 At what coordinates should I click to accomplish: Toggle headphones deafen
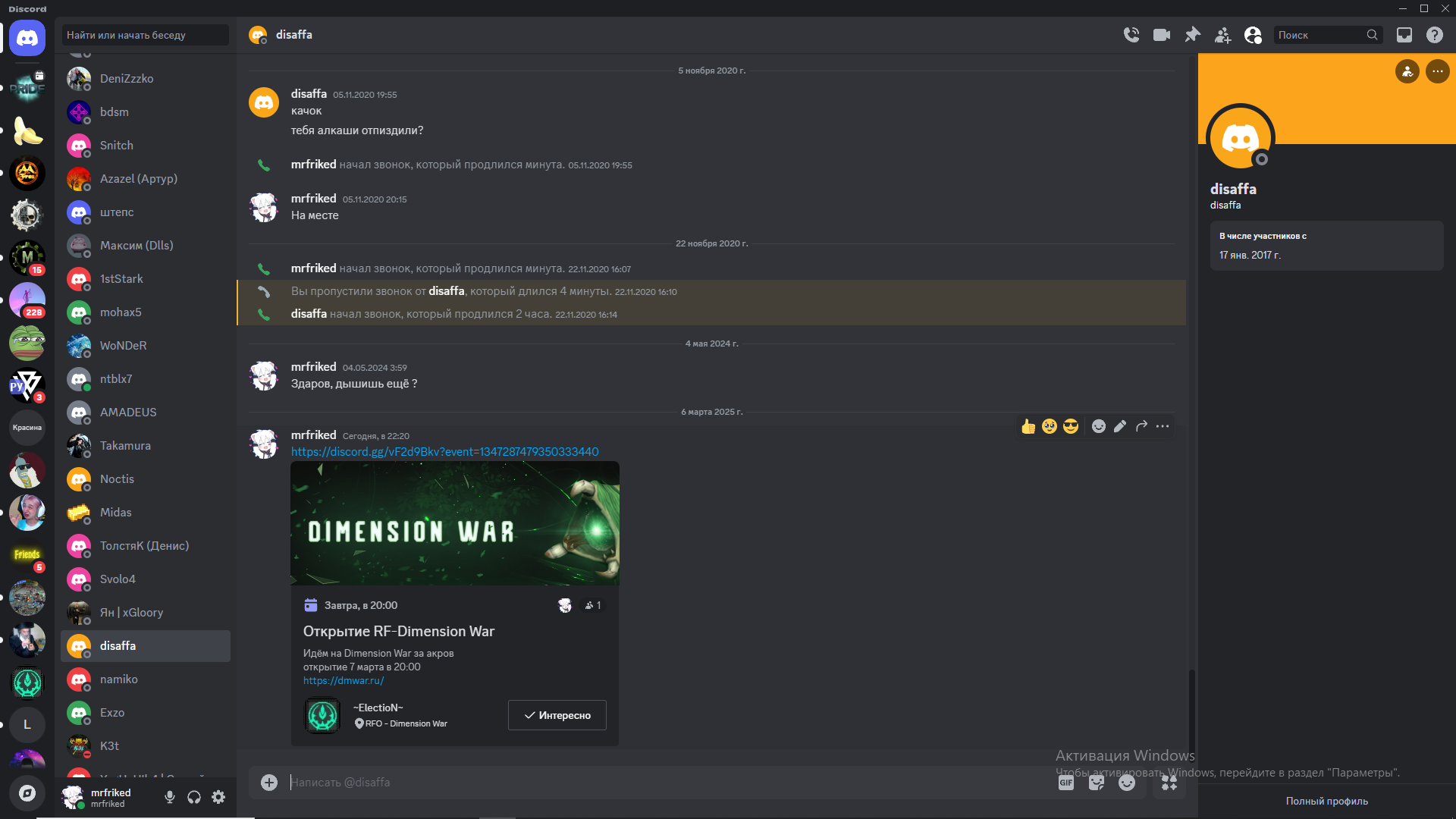[x=194, y=797]
